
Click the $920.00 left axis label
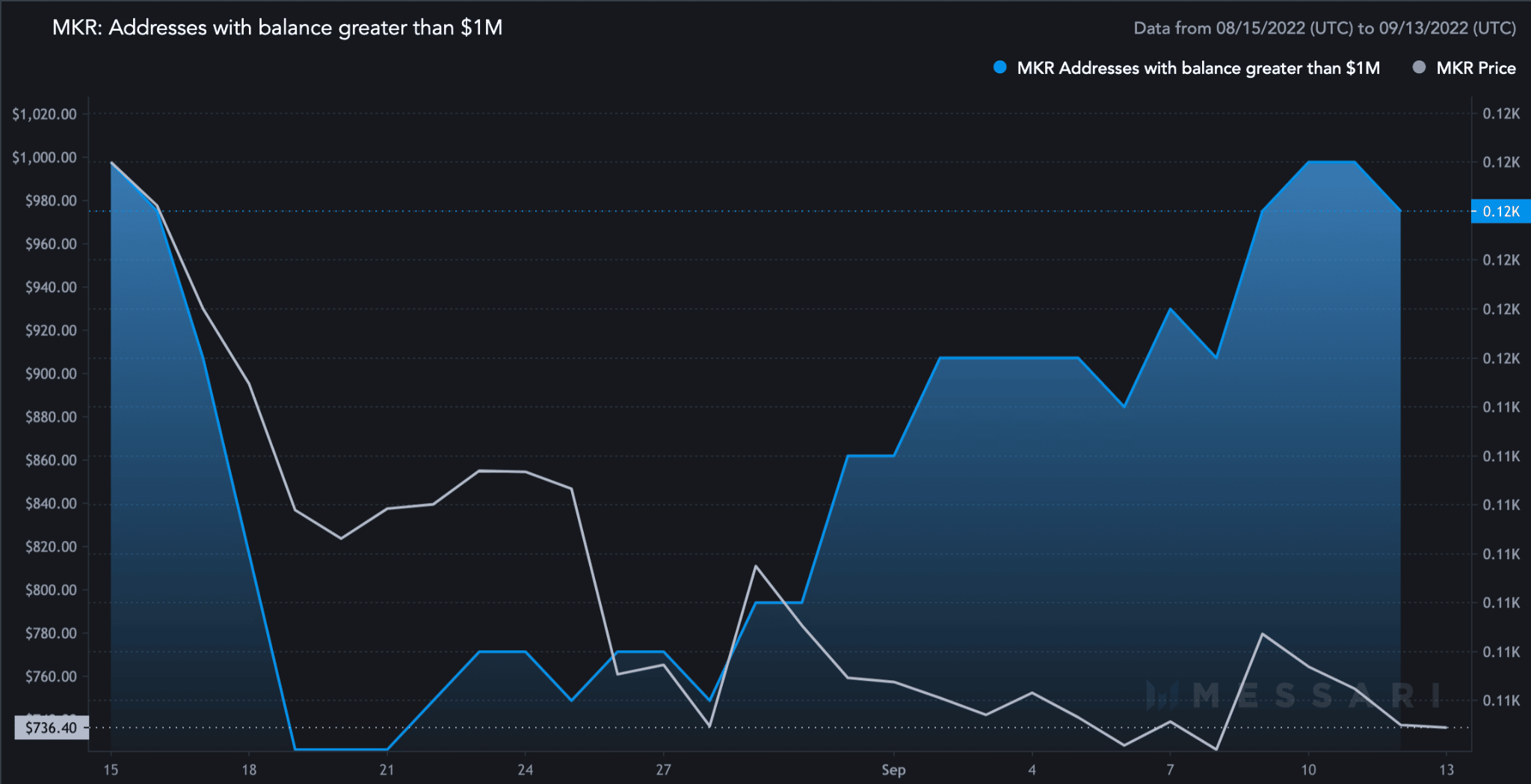pos(51,330)
